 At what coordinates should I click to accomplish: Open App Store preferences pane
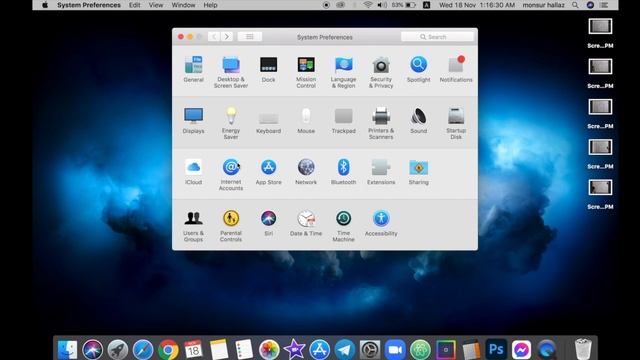click(x=269, y=172)
